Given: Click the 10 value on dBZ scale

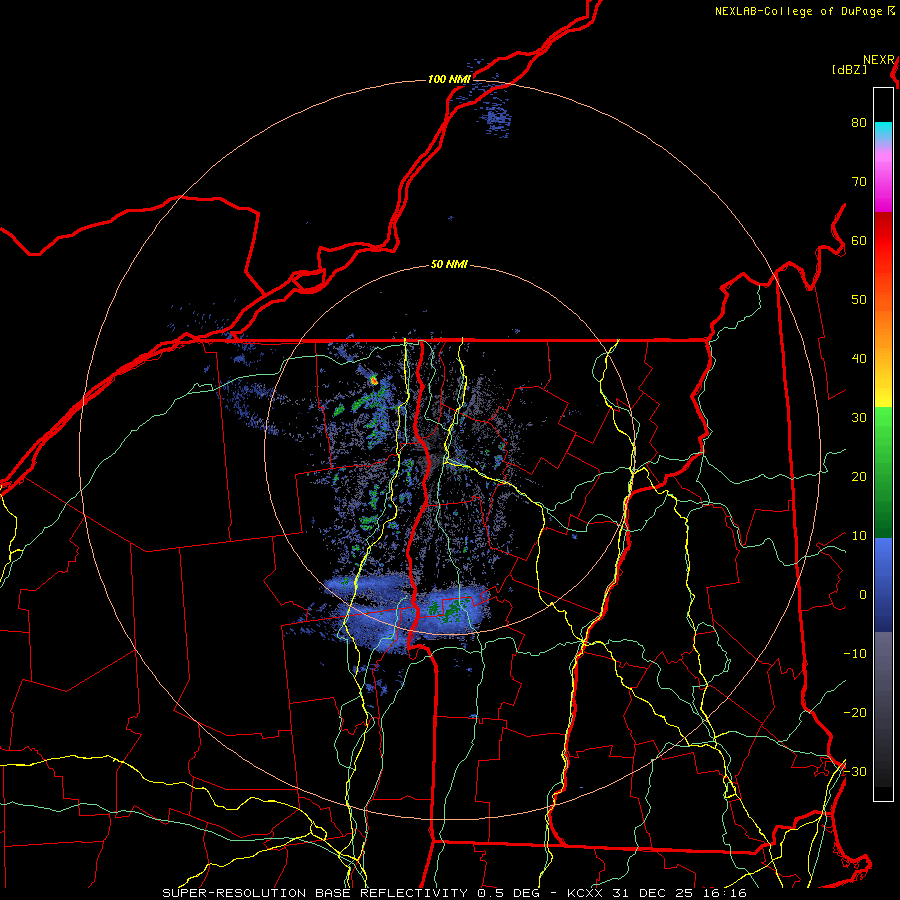Looking at the screenshot, I should pyautogui.click(x=859, y=536).
